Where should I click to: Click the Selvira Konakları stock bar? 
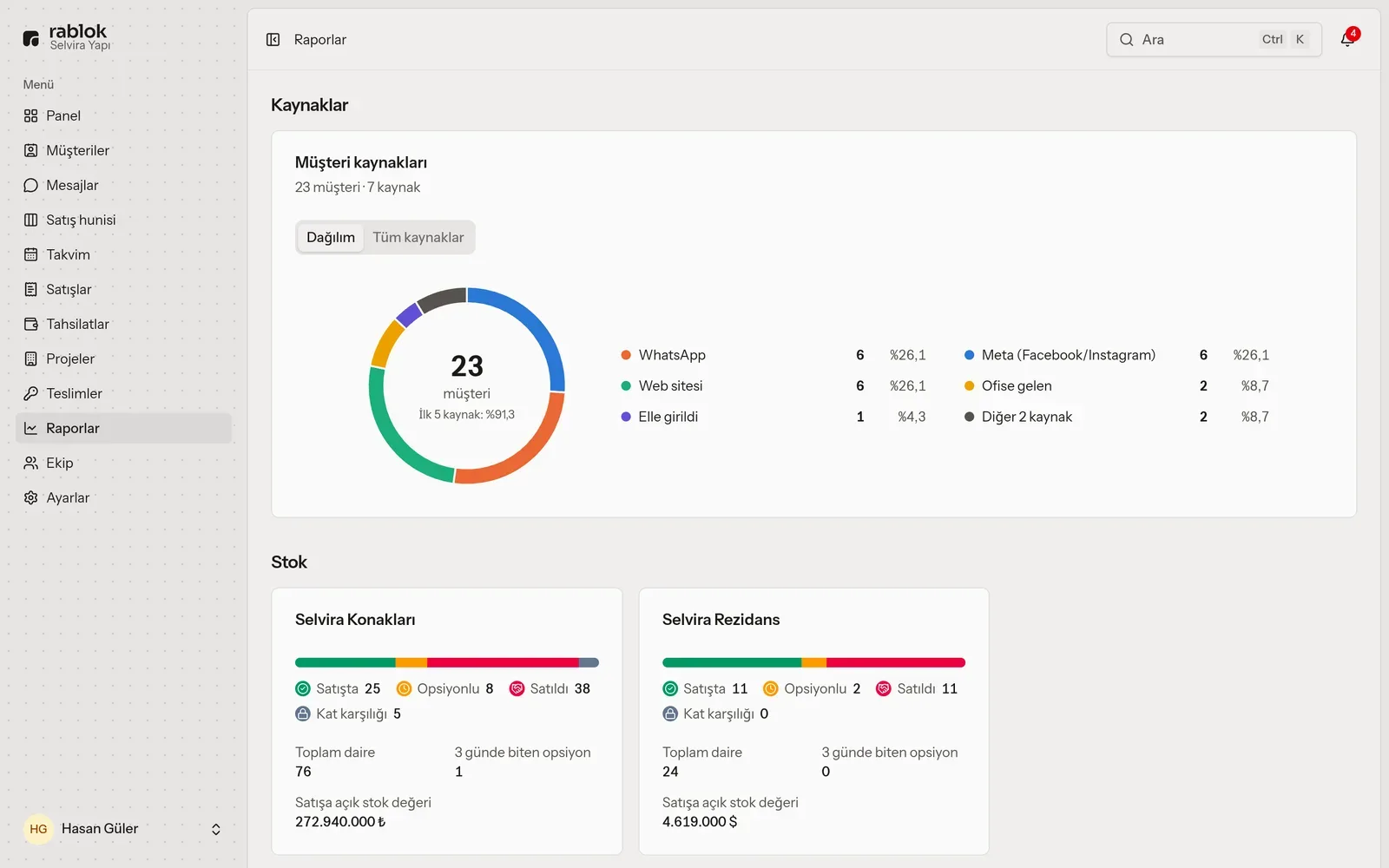[447, 662]
